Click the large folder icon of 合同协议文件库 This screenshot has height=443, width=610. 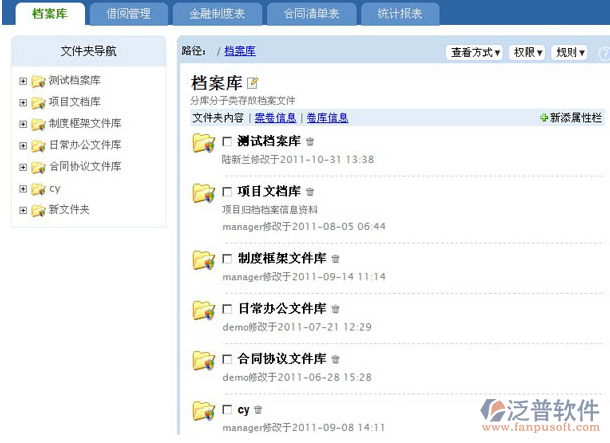203,361
